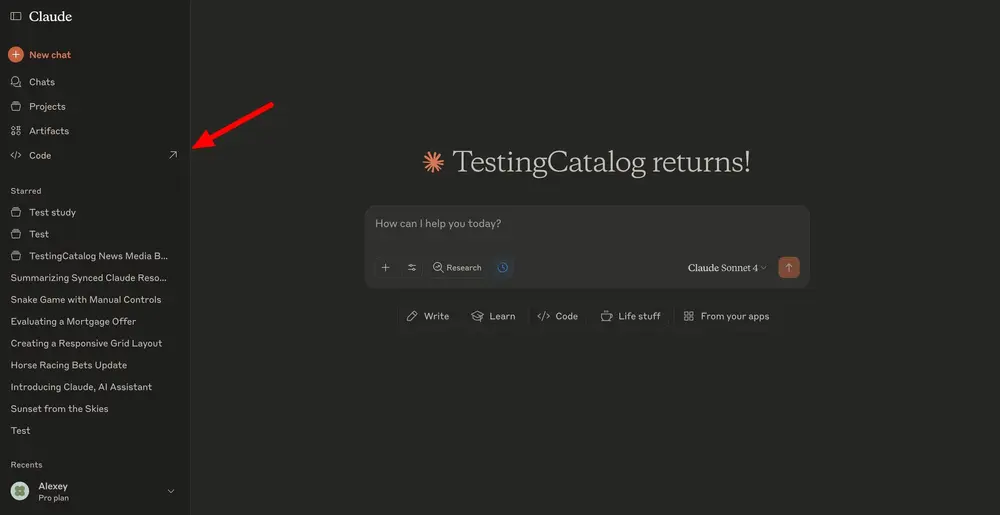
Task: Open the Chats section in the sidebar
Action: [x=42, y=82]
